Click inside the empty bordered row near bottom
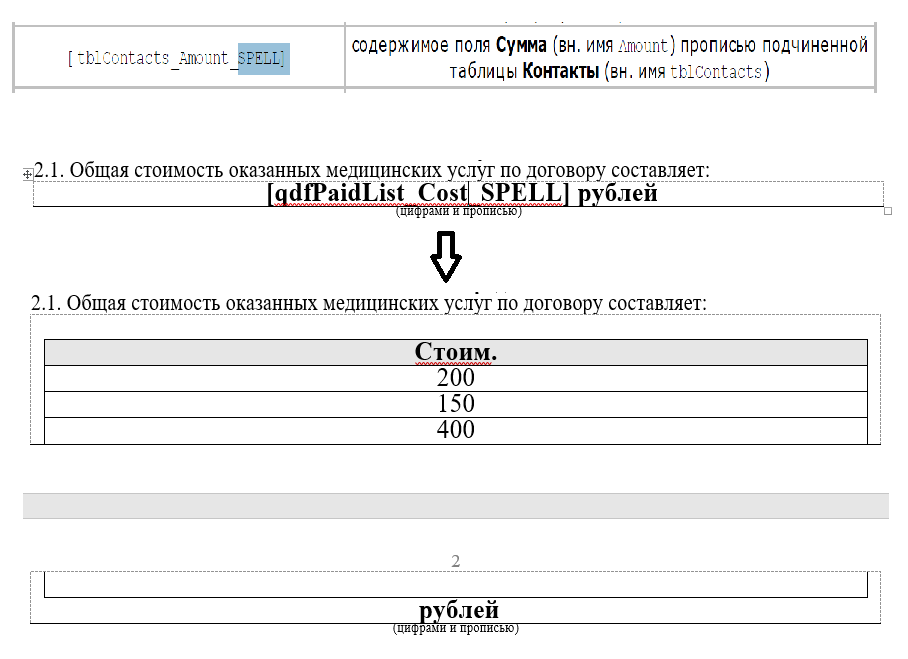Viewport: 908px width, 659px height. (x=455, y=583)
